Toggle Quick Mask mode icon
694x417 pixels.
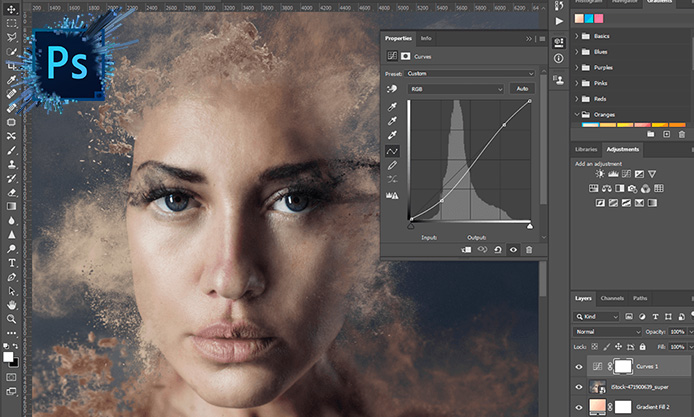coord(12,377)
